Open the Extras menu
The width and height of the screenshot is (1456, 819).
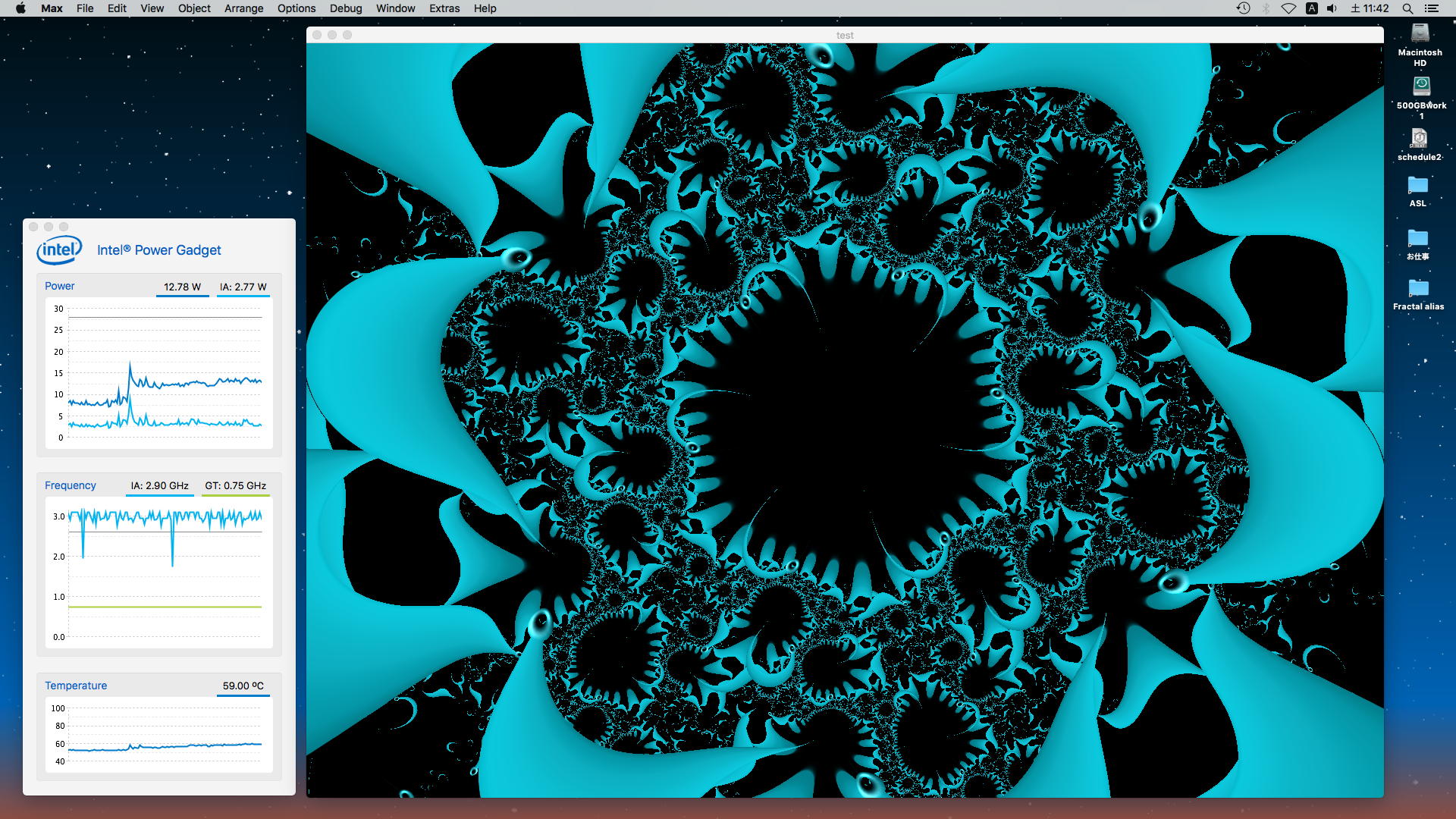point(444,8)
